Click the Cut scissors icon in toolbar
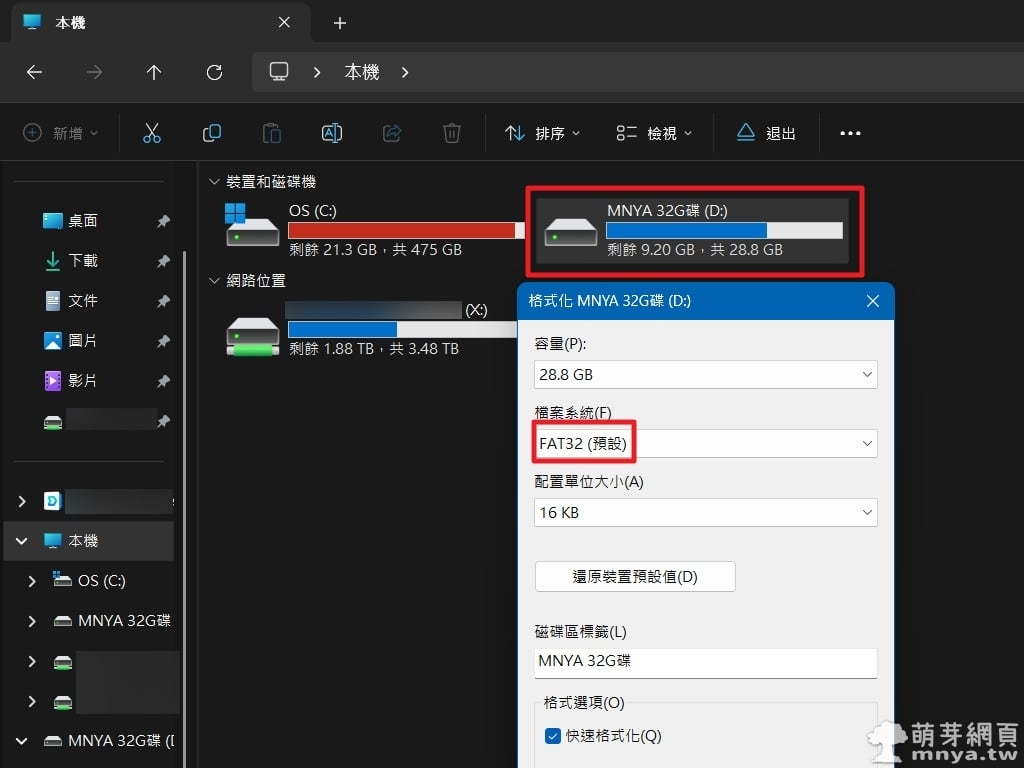This screenshot has height=768, width=1024. 152,133
